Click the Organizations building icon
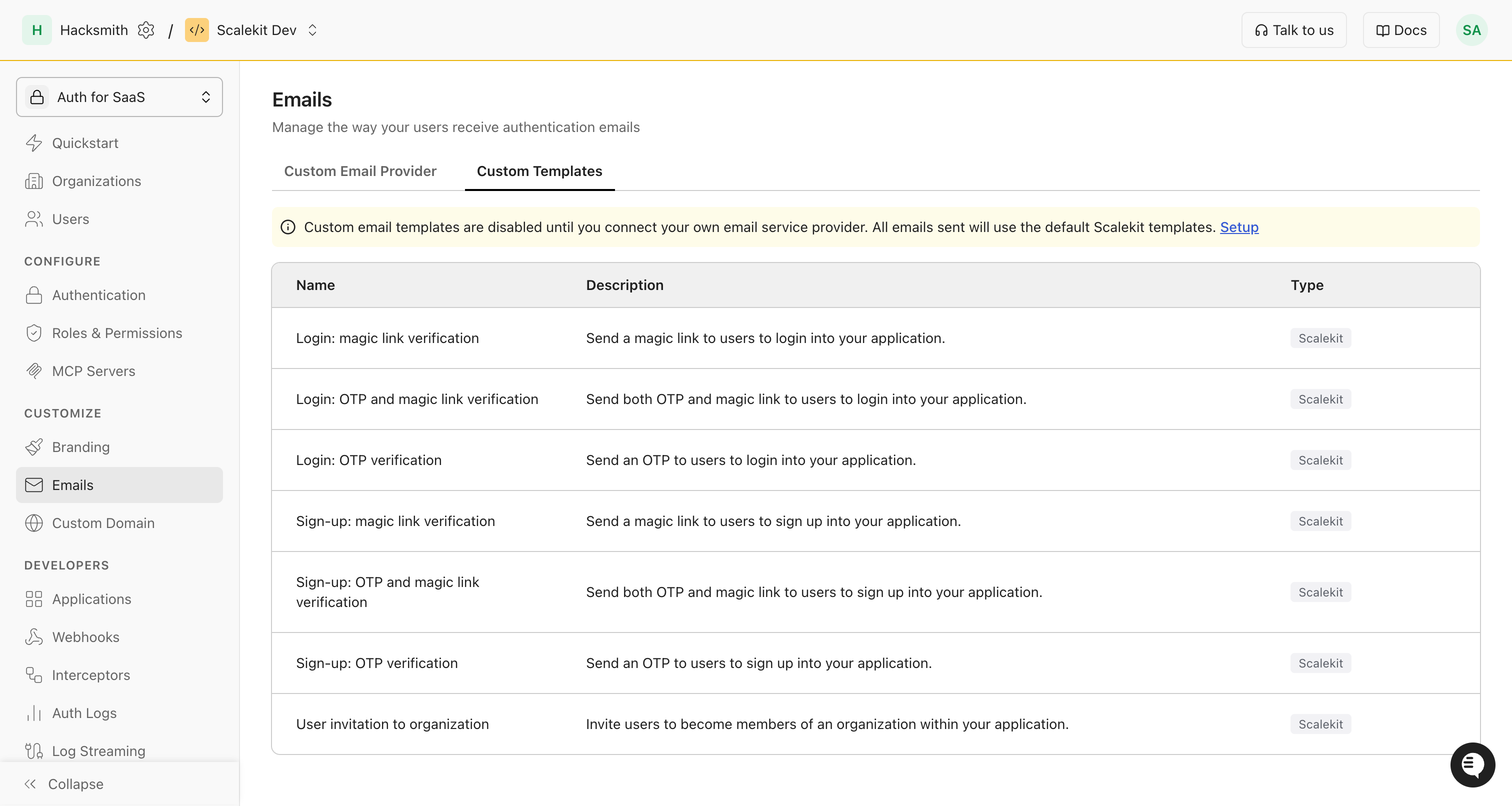Image resolution: width=1512 pixels, height=806 pixels. point(34,181)
